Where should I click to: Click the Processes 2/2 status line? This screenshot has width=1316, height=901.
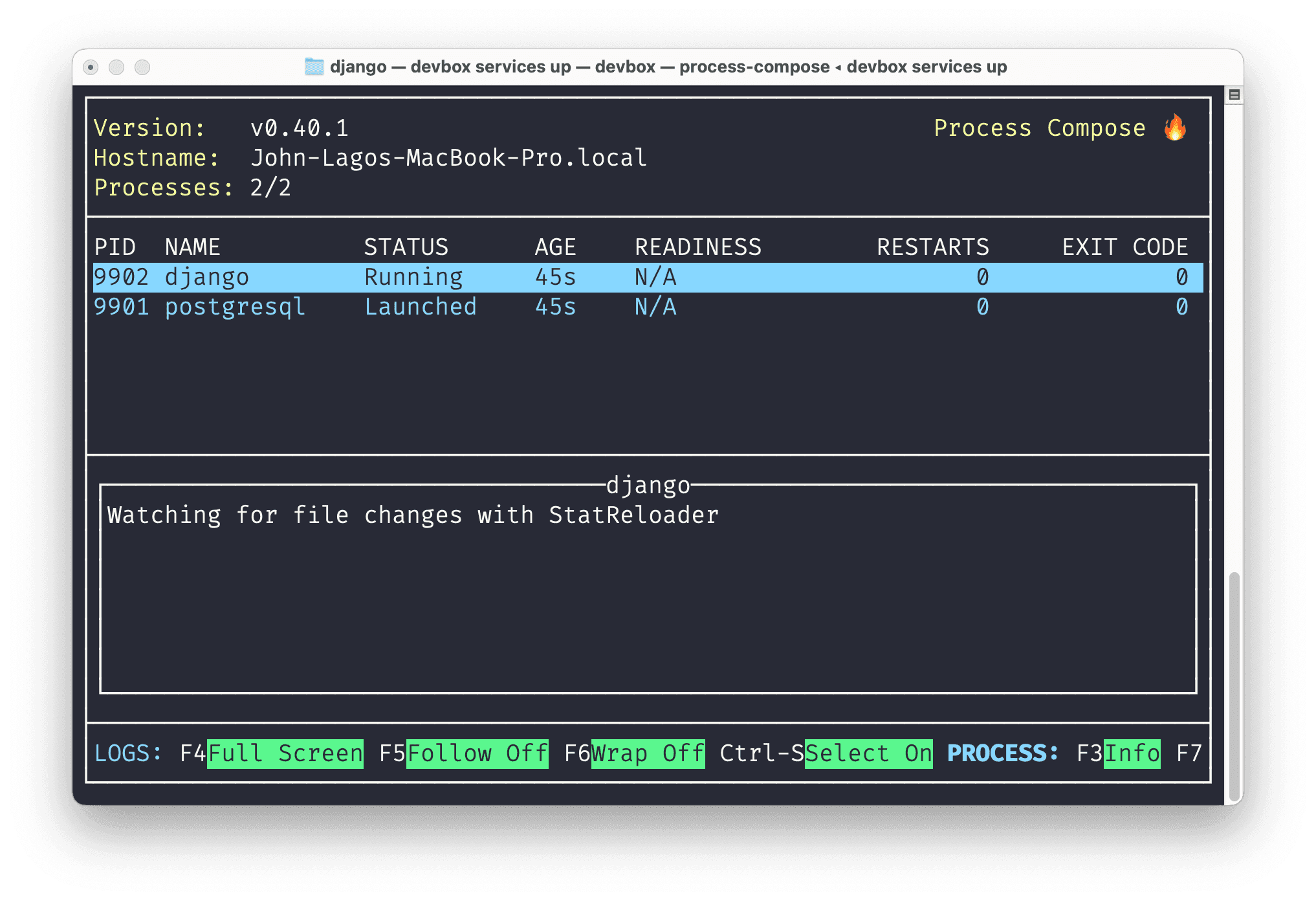pyautogui.click(x=192, y=188)
